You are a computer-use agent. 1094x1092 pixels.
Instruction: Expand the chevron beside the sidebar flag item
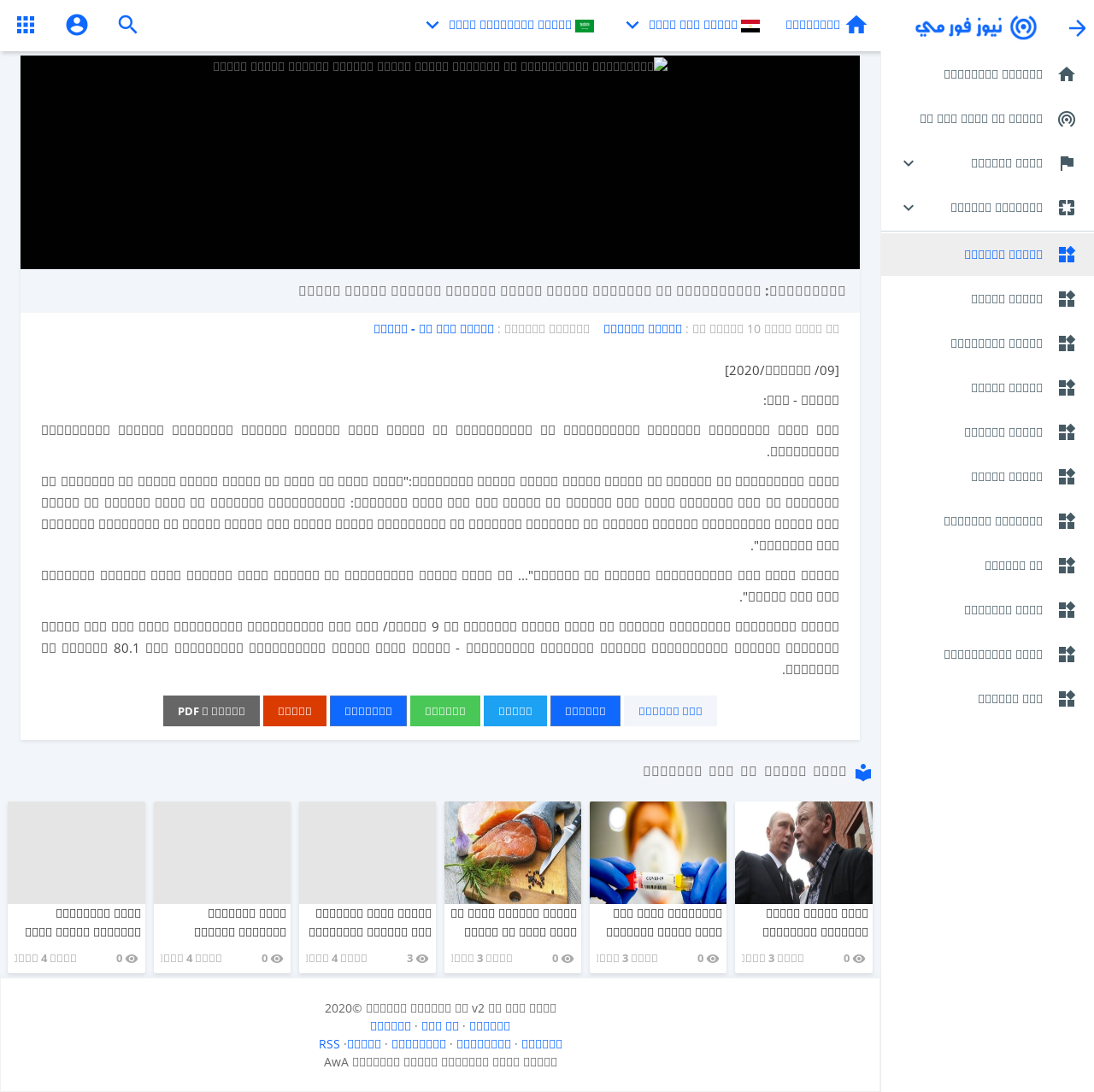(909, 163)
